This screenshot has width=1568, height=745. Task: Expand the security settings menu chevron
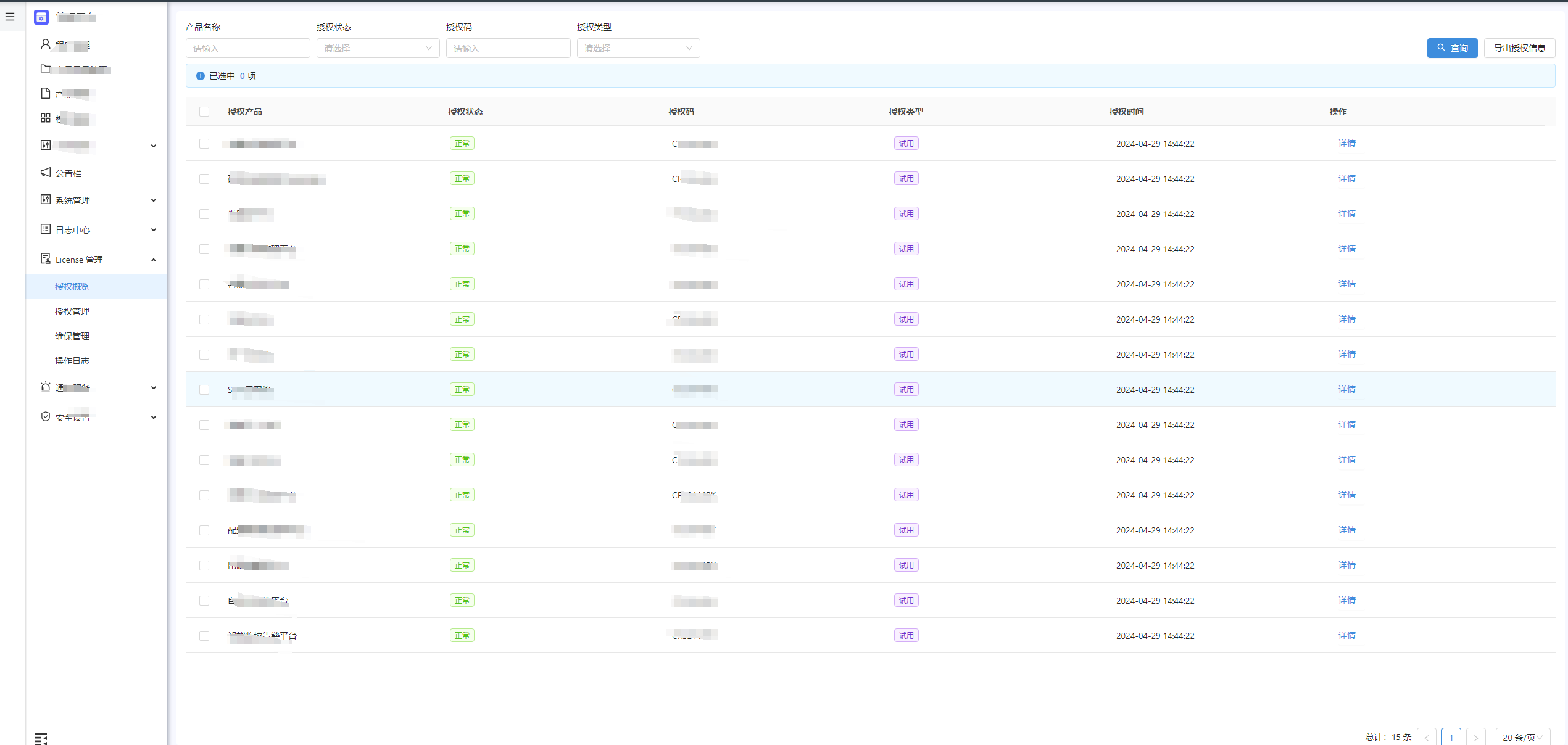[154, 417]
